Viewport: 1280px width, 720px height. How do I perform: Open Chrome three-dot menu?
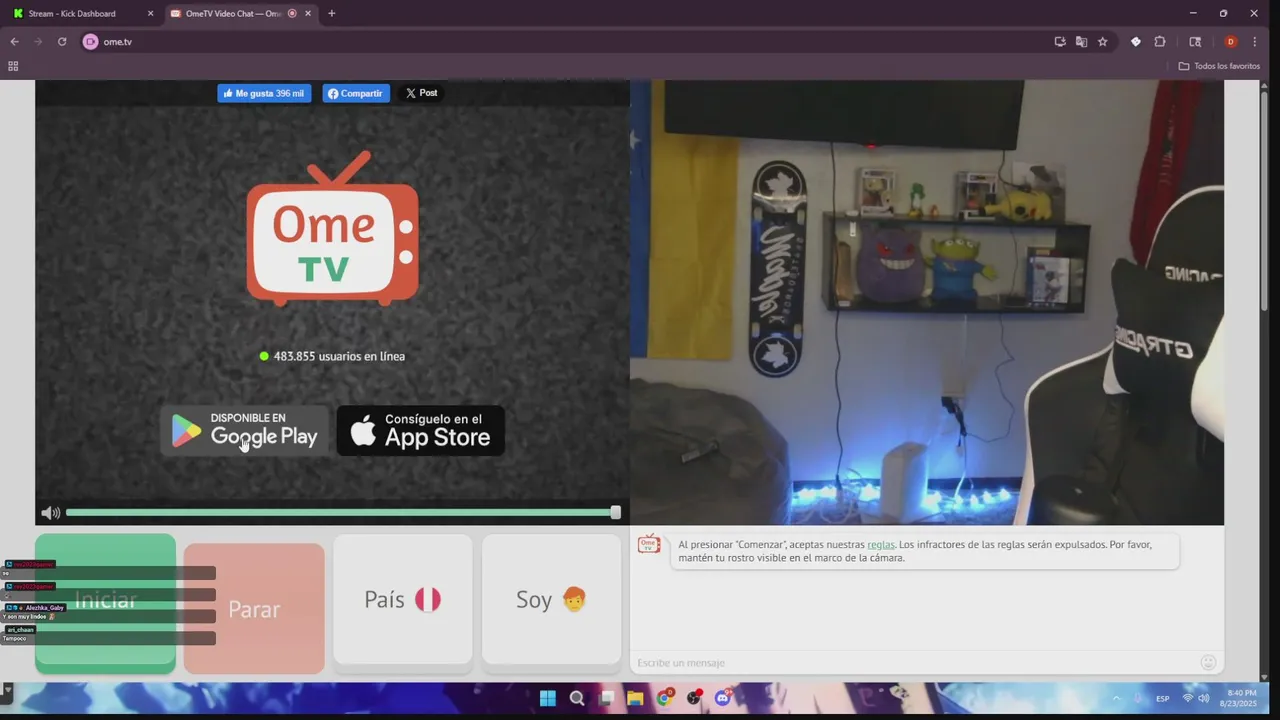click(1255, 42)
